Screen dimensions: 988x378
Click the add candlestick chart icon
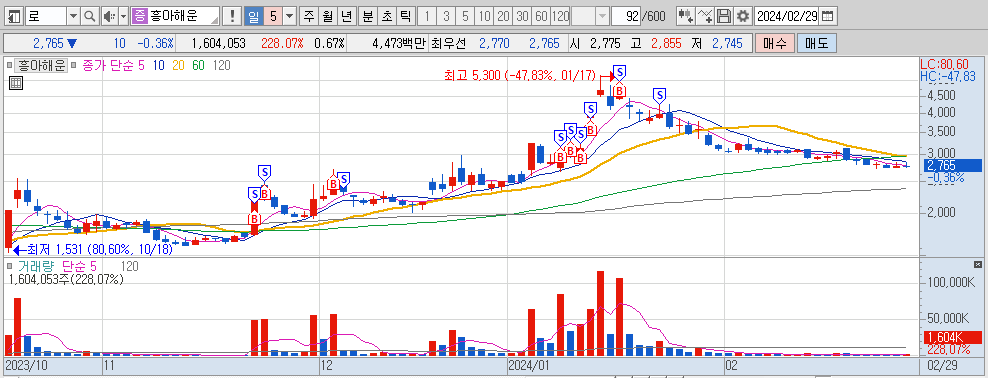[686, 16]
